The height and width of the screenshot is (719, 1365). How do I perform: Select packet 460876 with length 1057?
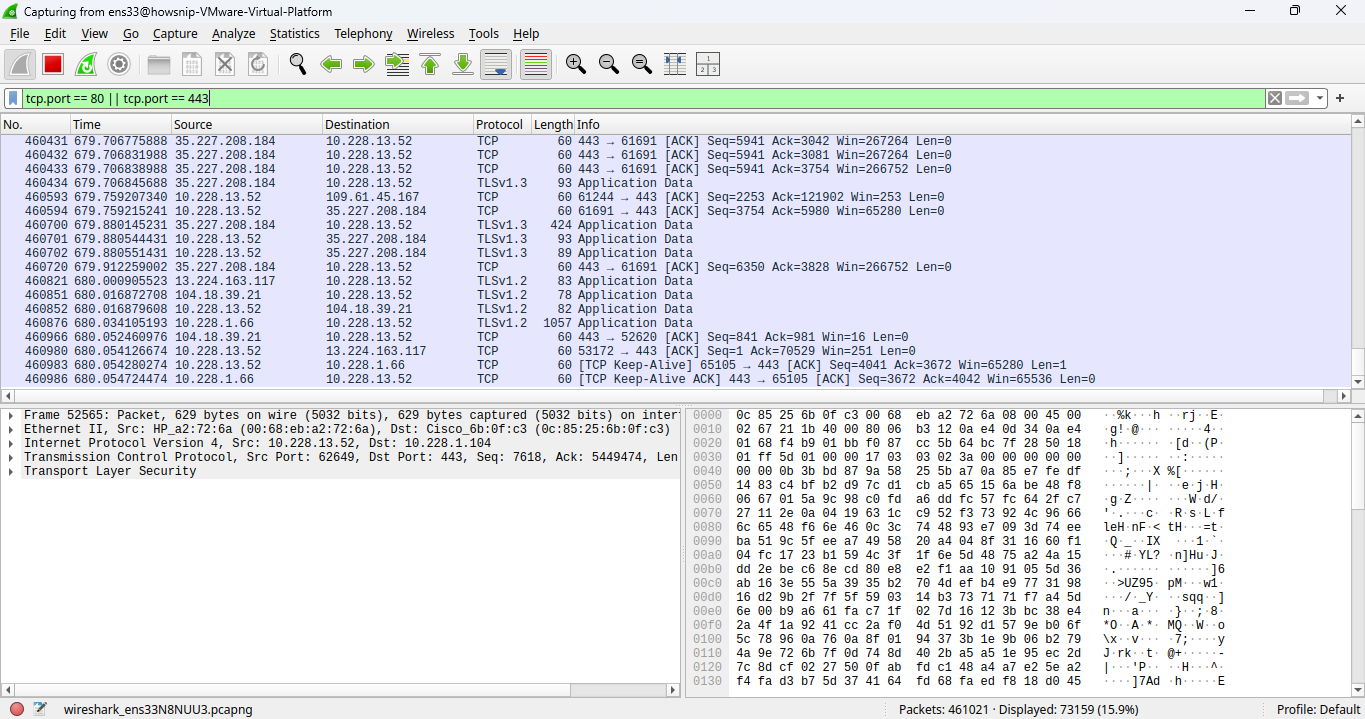pos(675,323)
